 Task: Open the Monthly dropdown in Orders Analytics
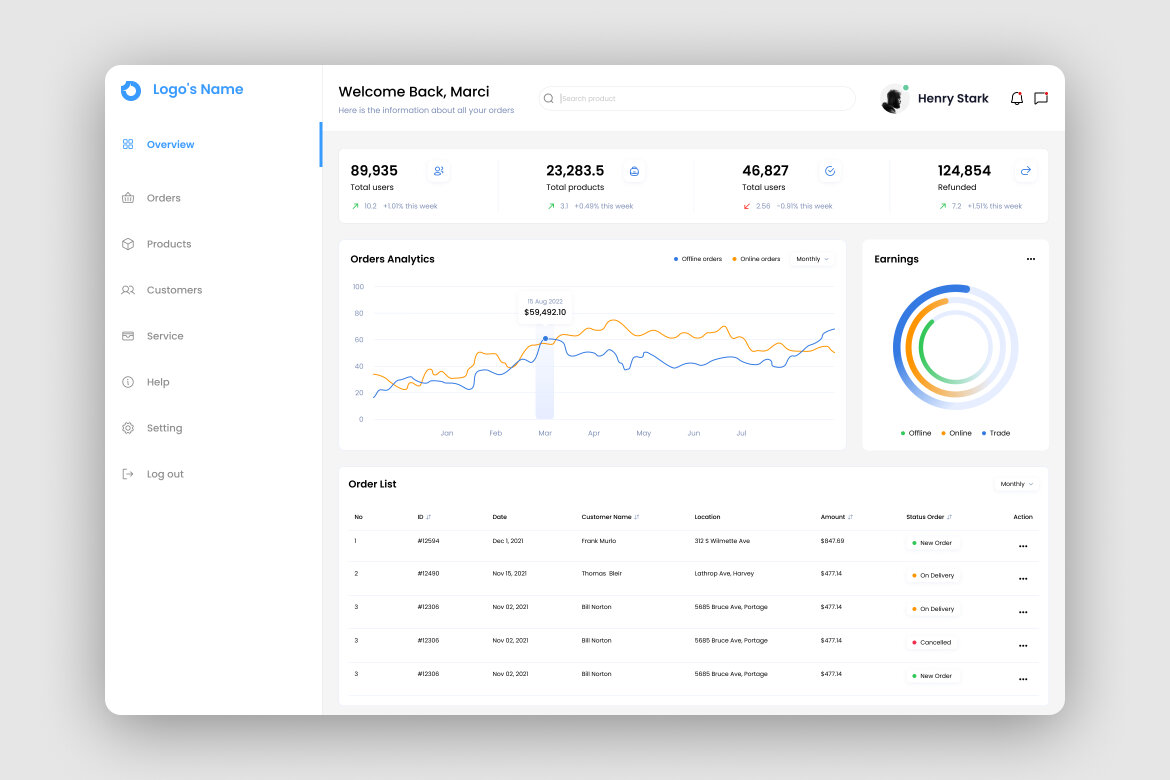812,258
